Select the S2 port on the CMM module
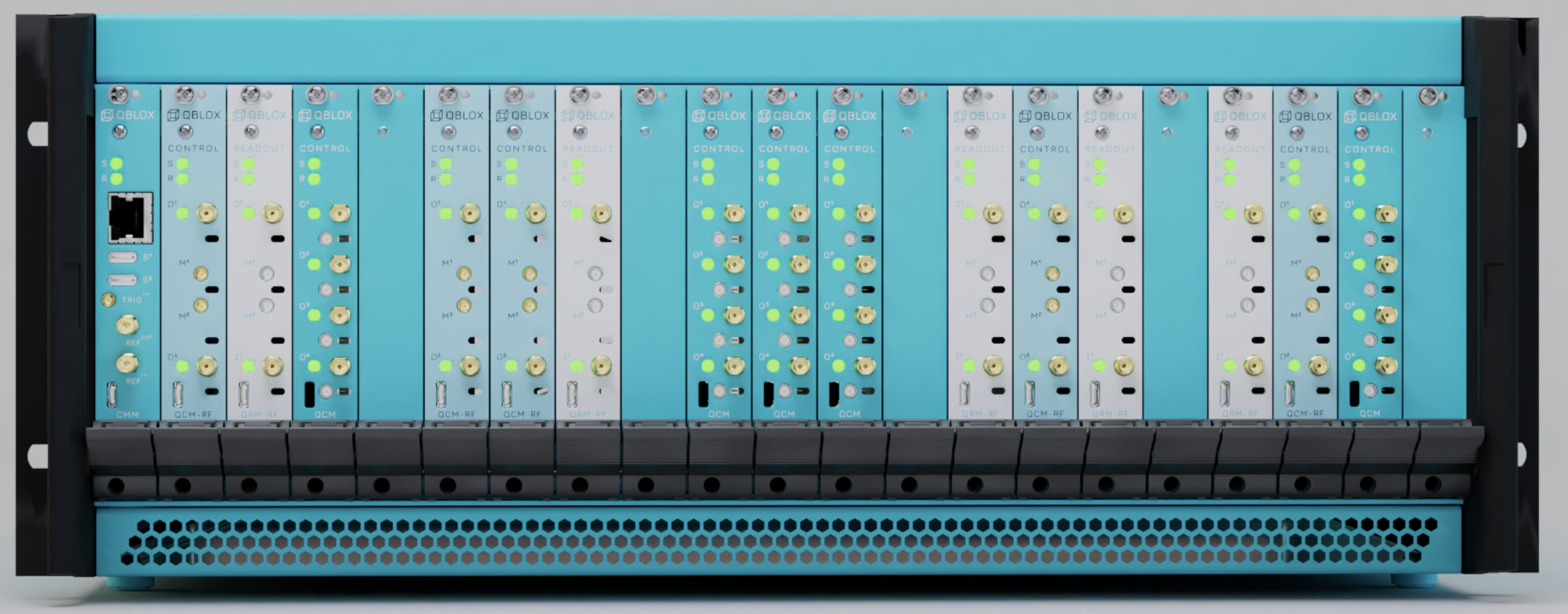This screenshot has height=614, width=1568. tap(123, 281)
